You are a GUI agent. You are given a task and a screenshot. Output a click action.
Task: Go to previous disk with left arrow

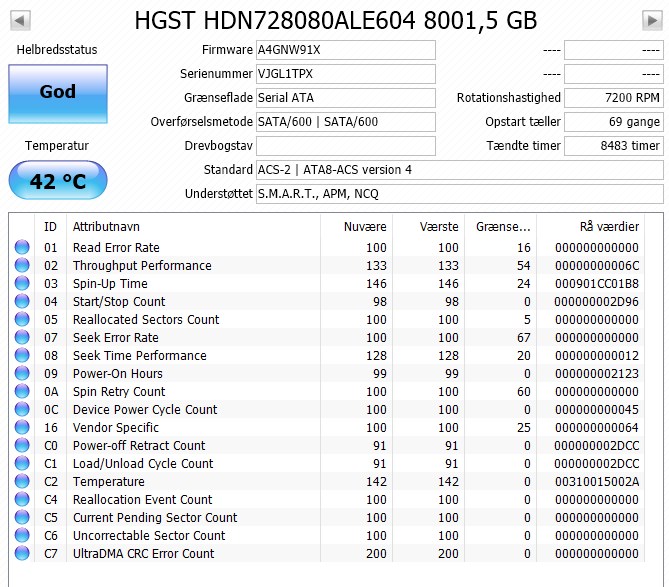[20, 20]
